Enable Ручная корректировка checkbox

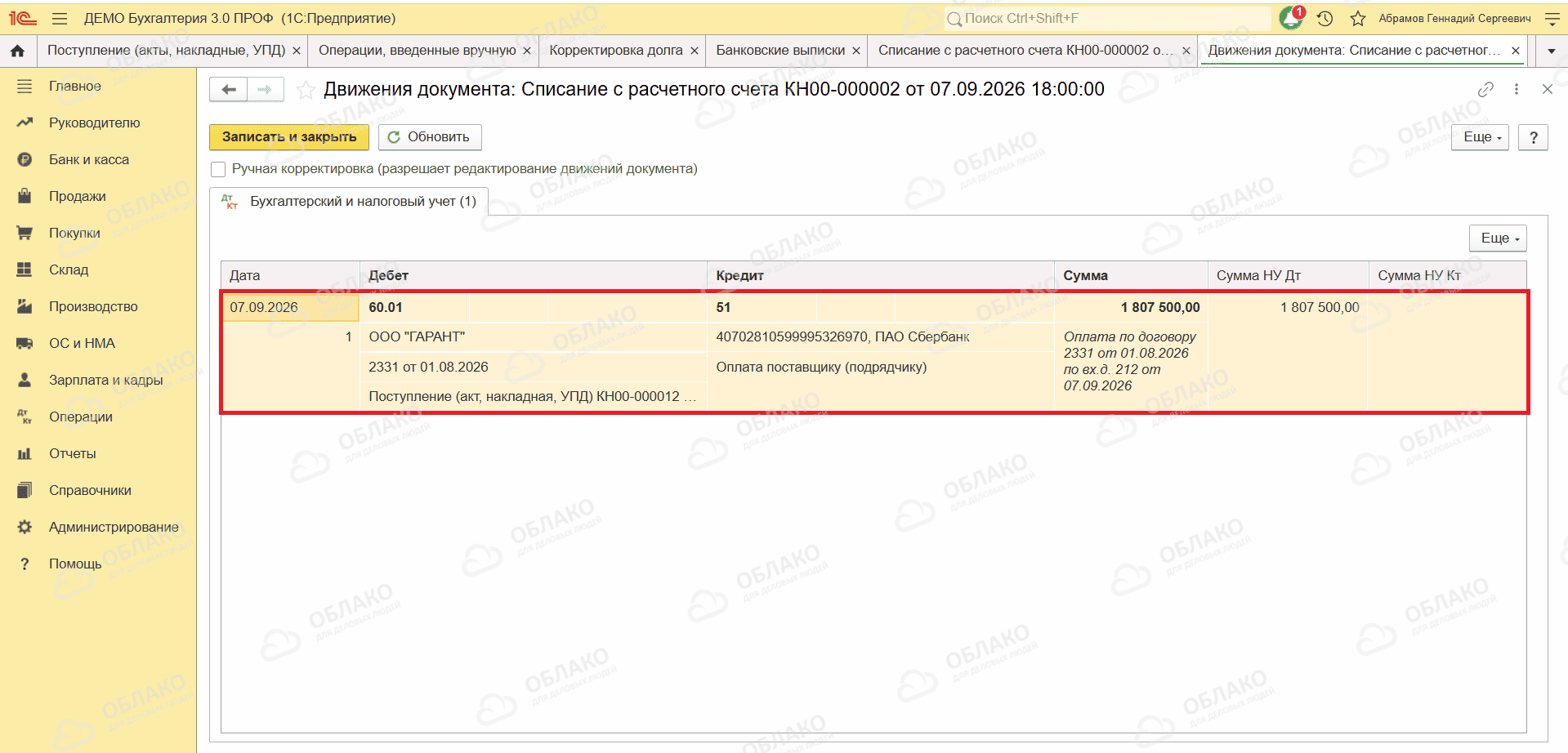tap(218, 169)
